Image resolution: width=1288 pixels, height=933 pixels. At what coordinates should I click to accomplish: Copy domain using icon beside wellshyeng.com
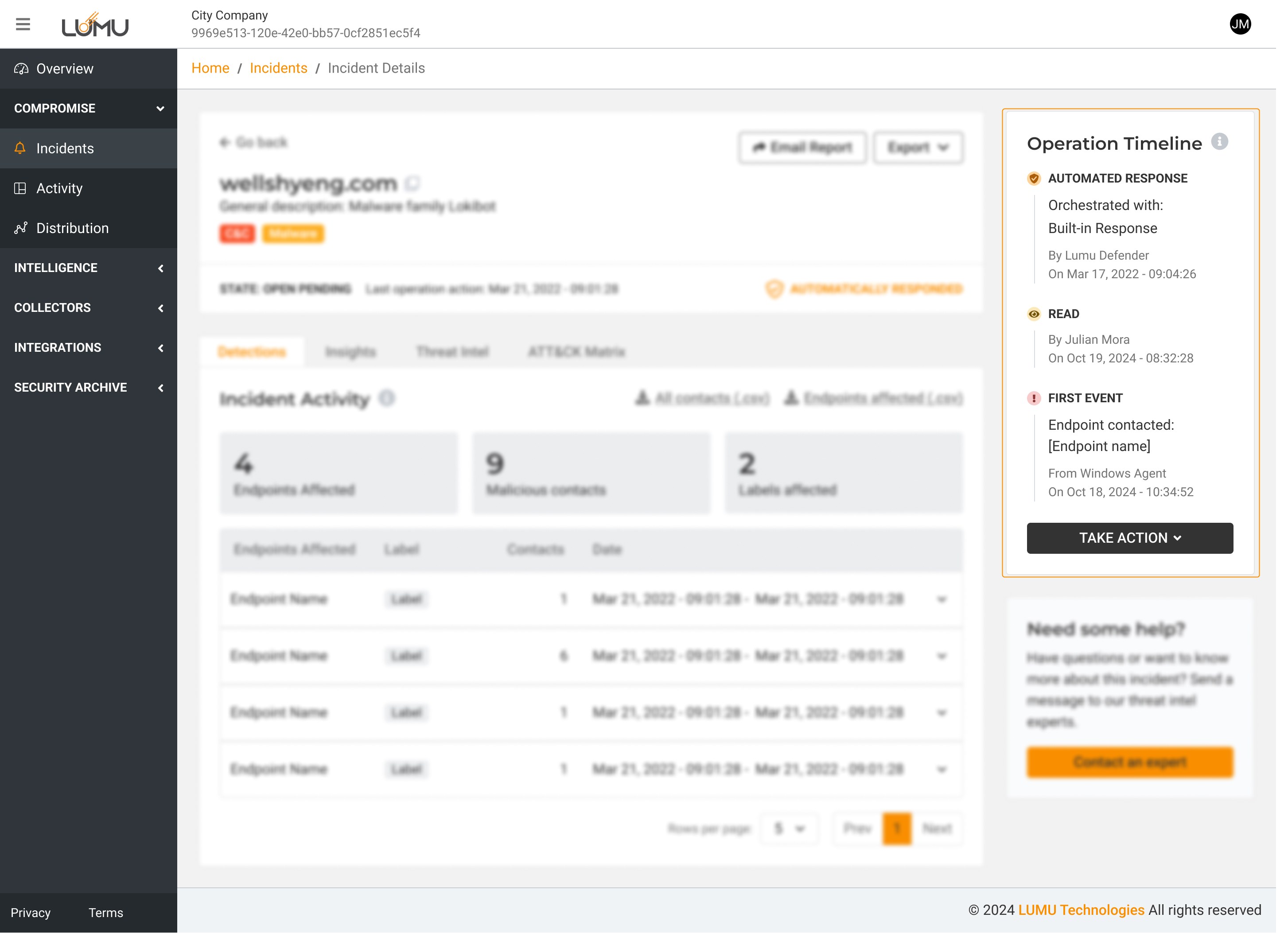[x=412, y=183]
